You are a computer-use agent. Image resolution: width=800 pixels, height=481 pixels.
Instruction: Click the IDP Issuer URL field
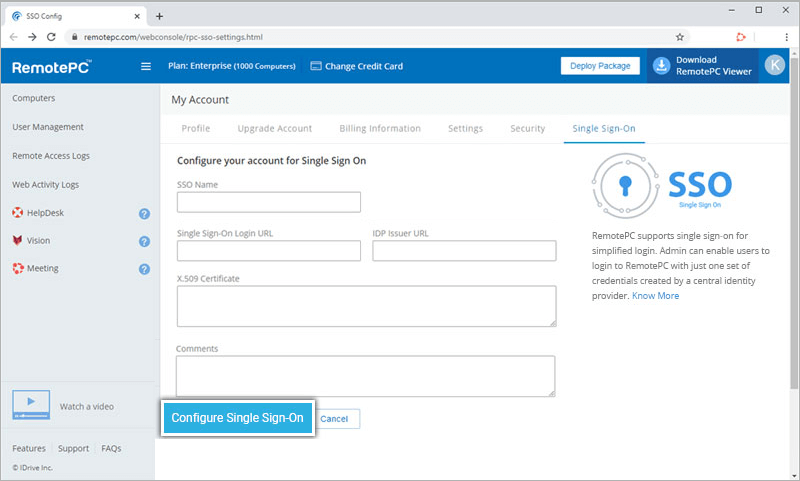[x=464, y=251]
